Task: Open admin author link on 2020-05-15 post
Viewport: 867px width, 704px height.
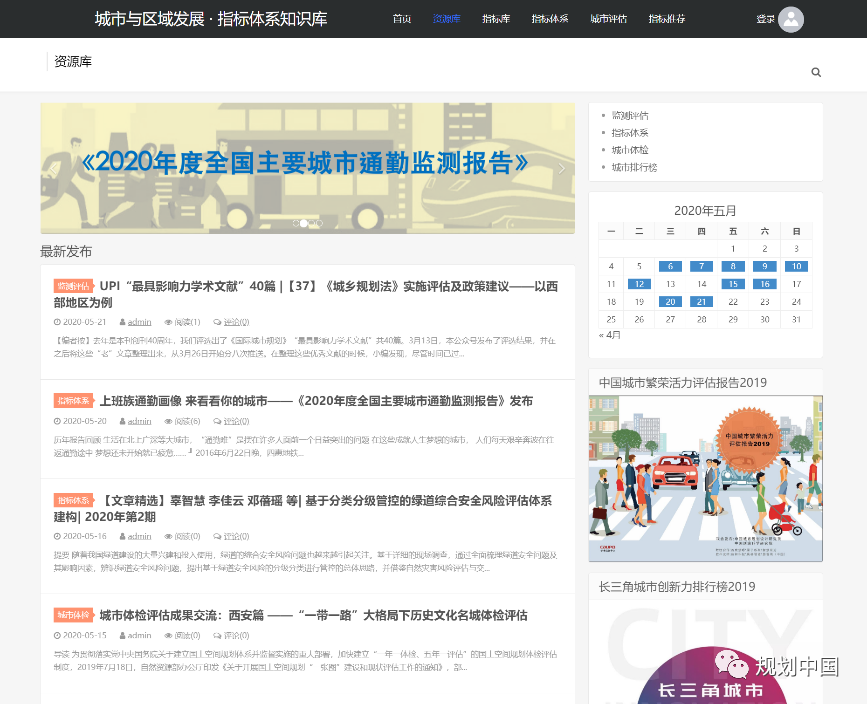Action: [139, 635]
